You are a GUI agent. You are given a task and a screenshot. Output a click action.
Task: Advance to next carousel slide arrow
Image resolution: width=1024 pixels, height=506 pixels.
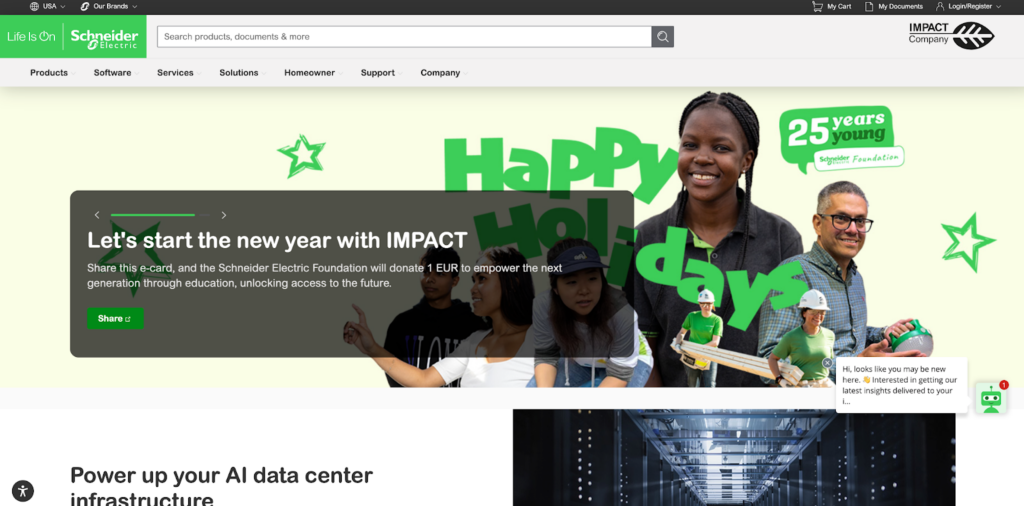pos(224,215)
